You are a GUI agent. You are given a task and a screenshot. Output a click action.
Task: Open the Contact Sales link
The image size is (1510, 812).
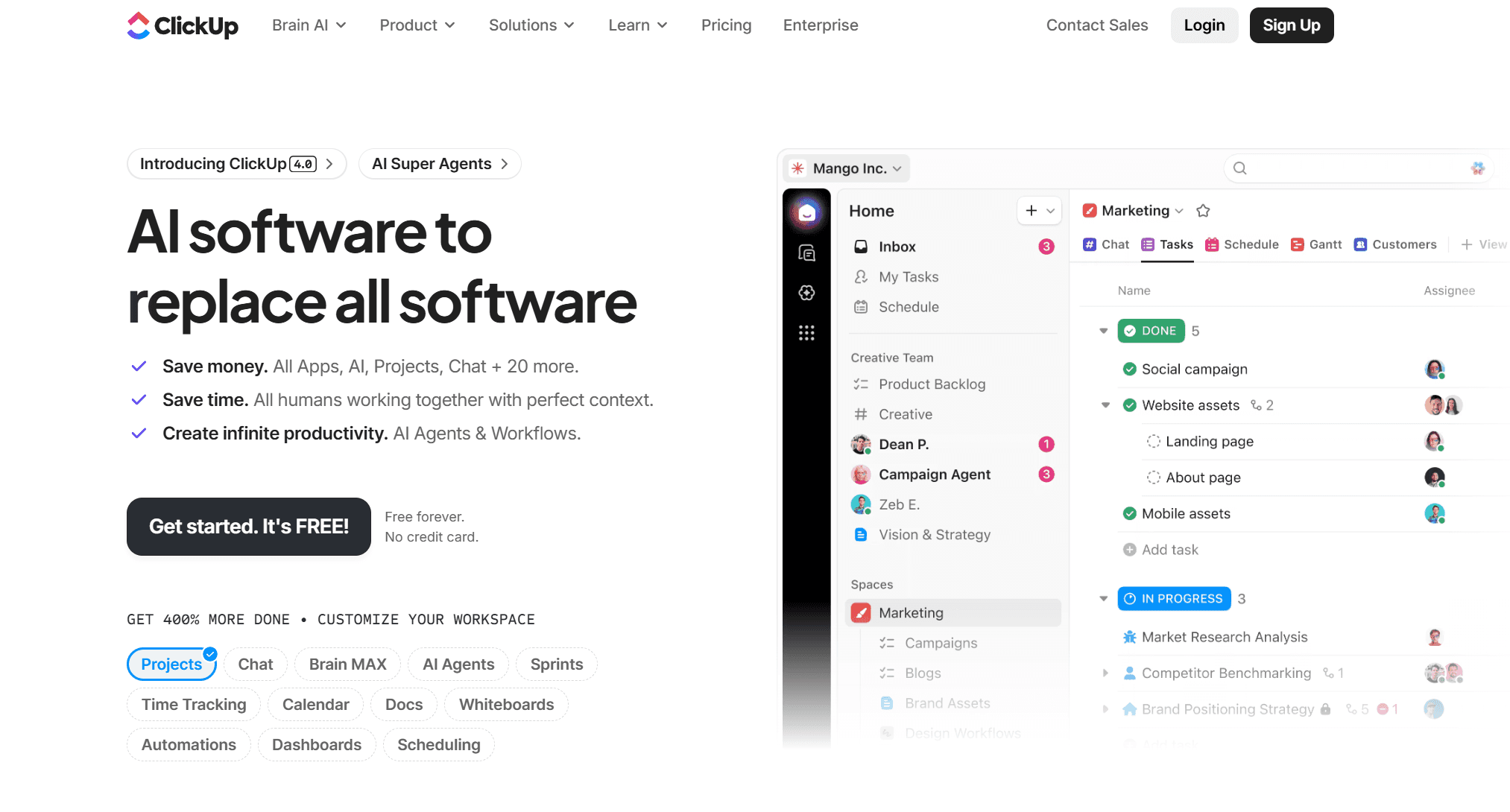point(1096,25)
